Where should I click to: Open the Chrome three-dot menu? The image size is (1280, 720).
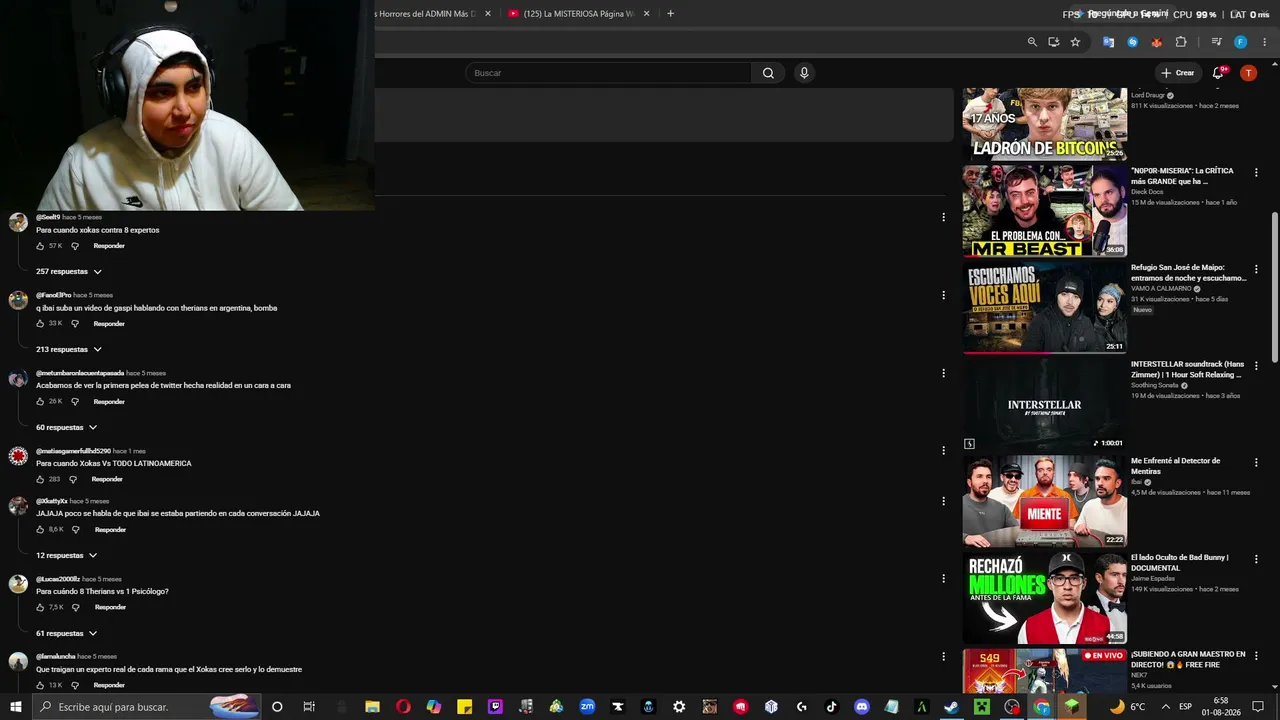1263,42
